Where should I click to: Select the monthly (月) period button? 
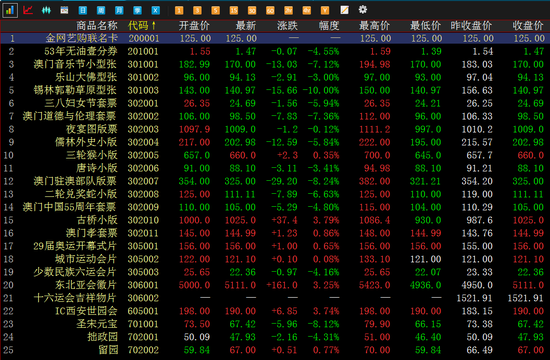tap(119, 10)
